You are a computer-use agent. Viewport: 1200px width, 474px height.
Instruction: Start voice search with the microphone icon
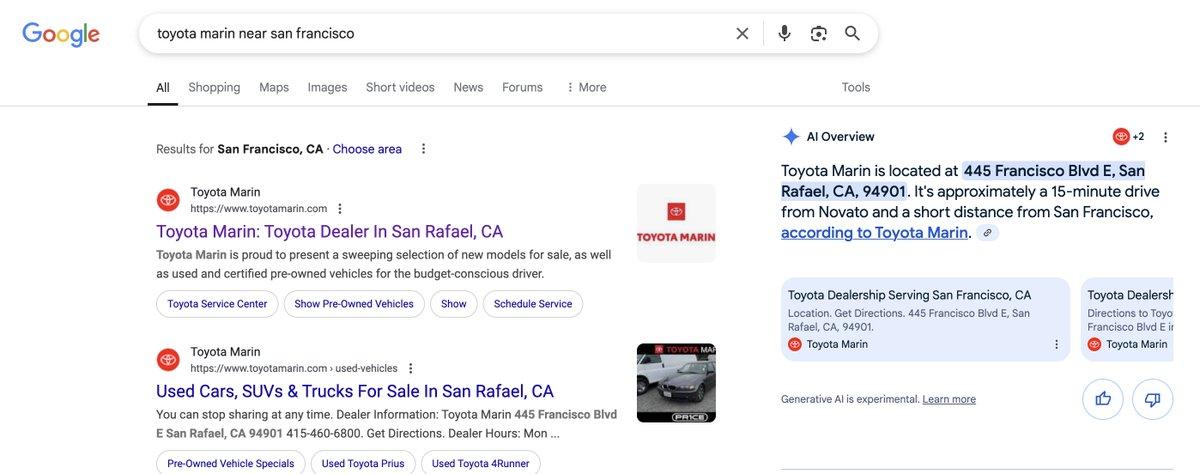[784, 33]
